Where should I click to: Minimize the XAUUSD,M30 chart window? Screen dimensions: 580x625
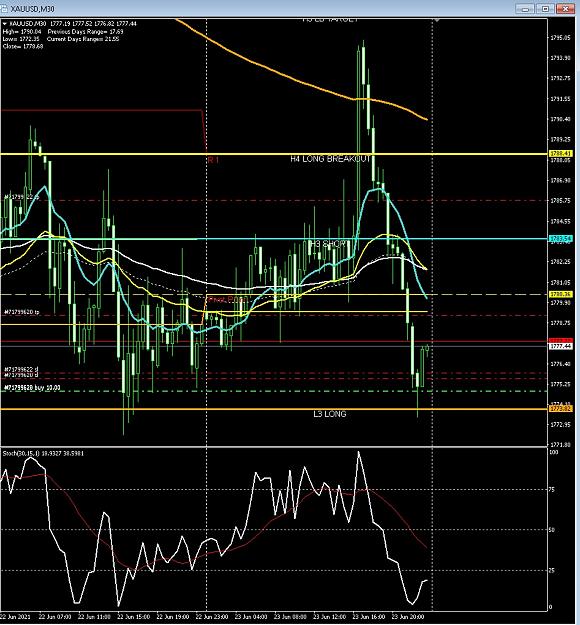525,8
